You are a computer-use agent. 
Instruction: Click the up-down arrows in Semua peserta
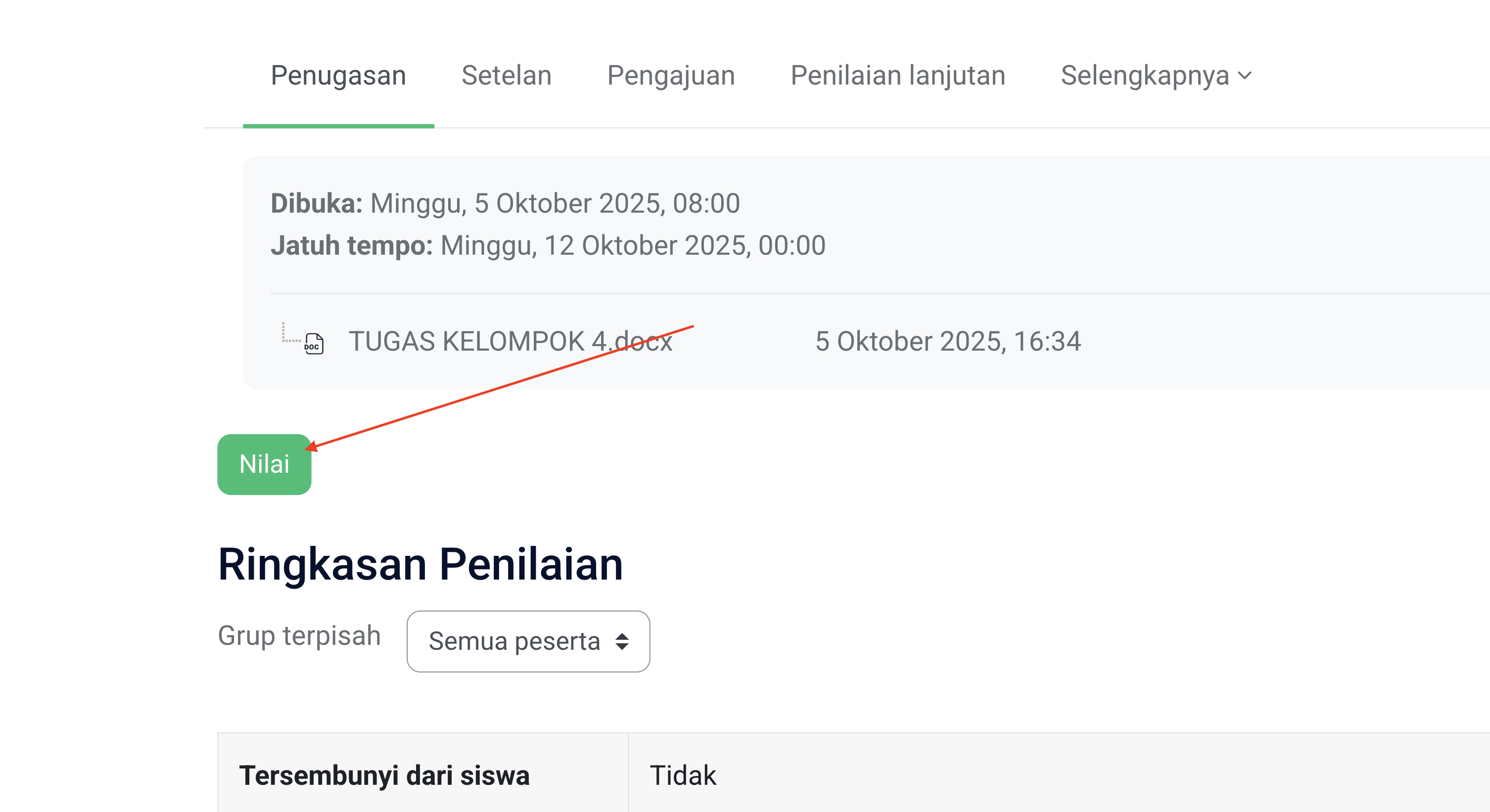[622, 641]
